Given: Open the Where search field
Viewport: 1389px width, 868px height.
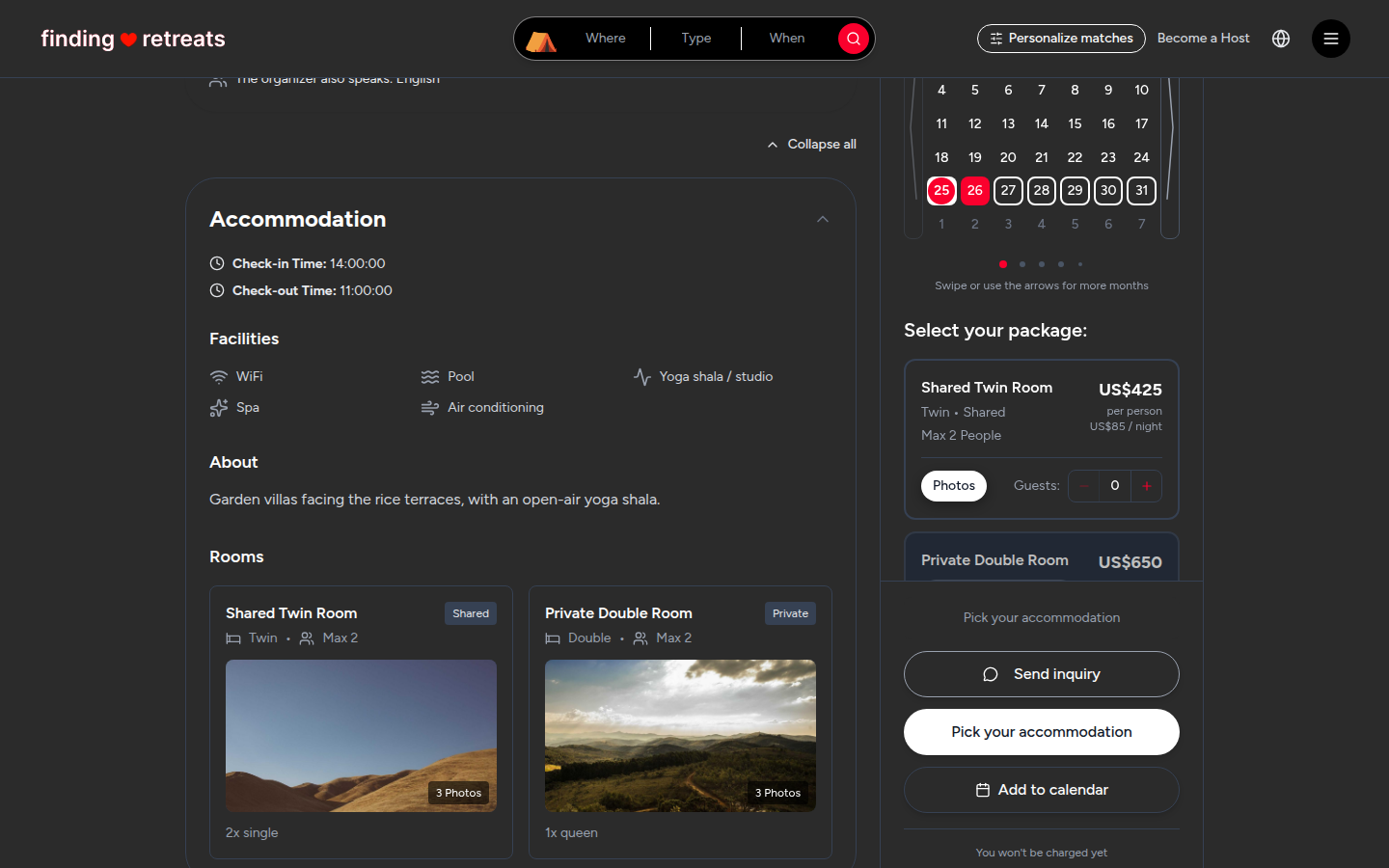Looking at the screenshot, I should tap(606, 39).
